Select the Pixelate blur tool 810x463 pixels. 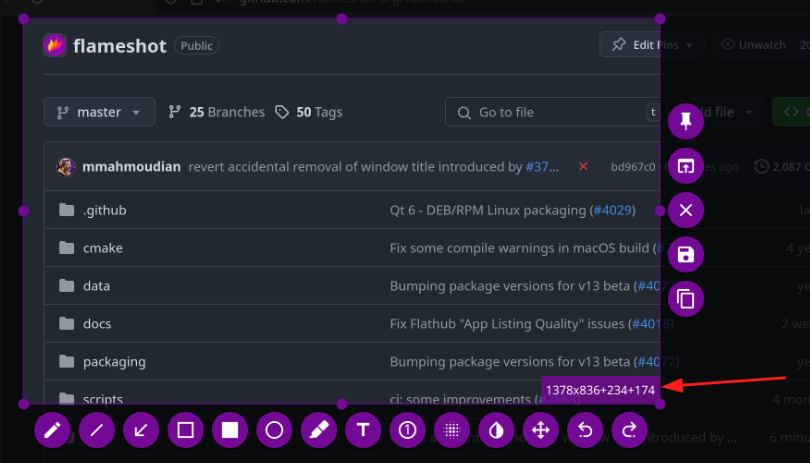point(452,430)
